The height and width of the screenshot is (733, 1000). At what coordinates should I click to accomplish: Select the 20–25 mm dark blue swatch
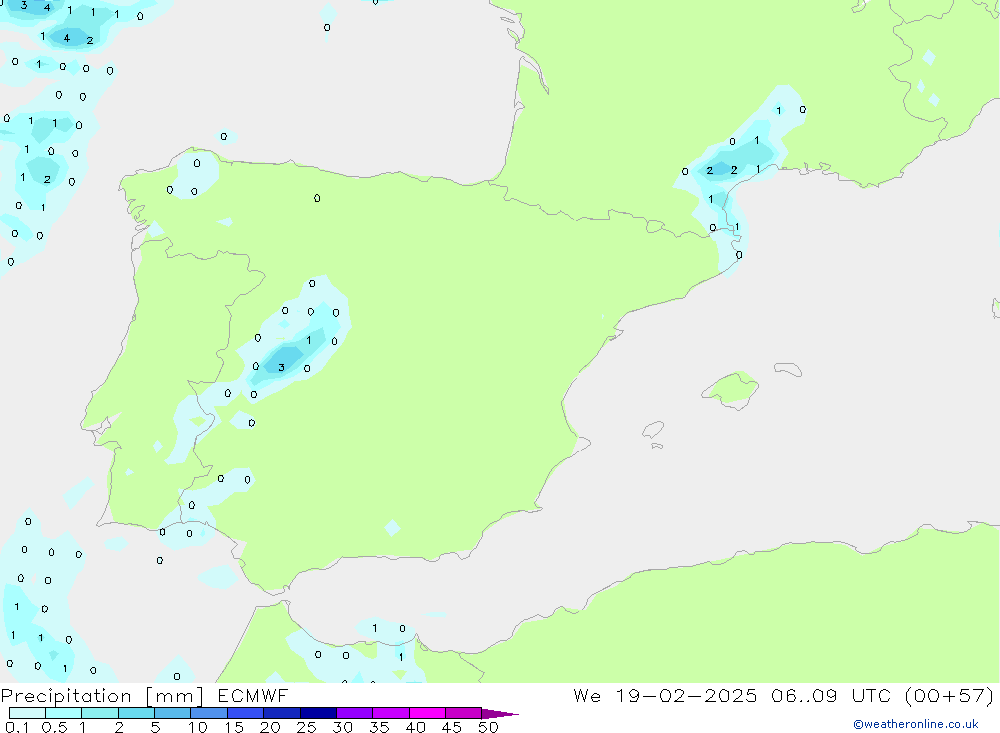click(x=281, y=713)
